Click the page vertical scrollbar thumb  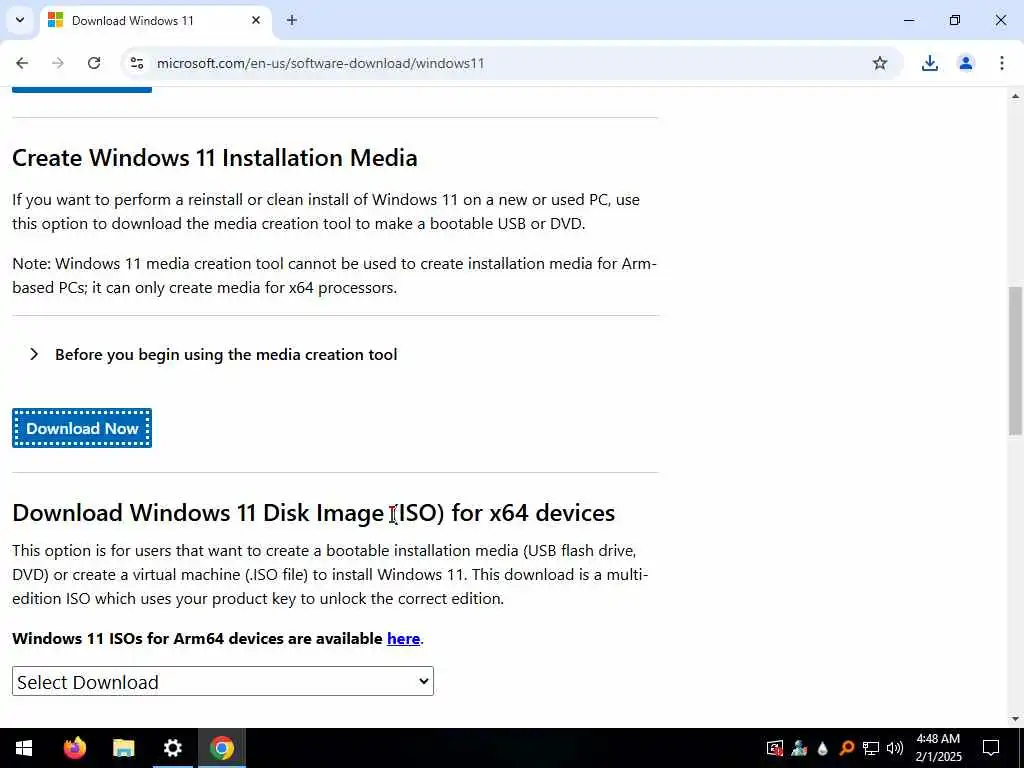tap(1015, 360)
